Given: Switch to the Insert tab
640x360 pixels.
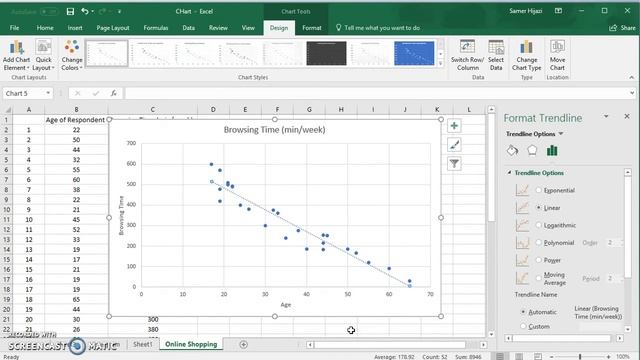Looking at the screenshot, I should pos(75,28).
